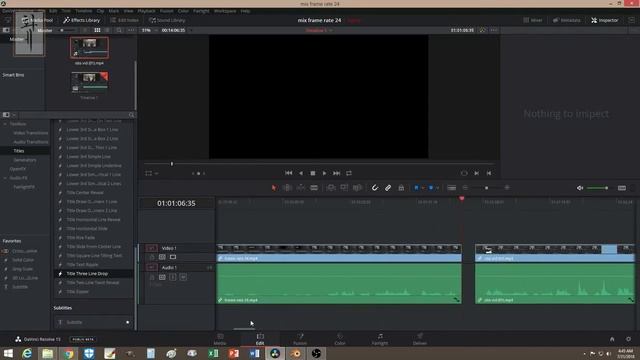This screenshot has width=640, height=360.
Task: Click the viewer scrubber bar playhead
Action: (x=172, y=164)
